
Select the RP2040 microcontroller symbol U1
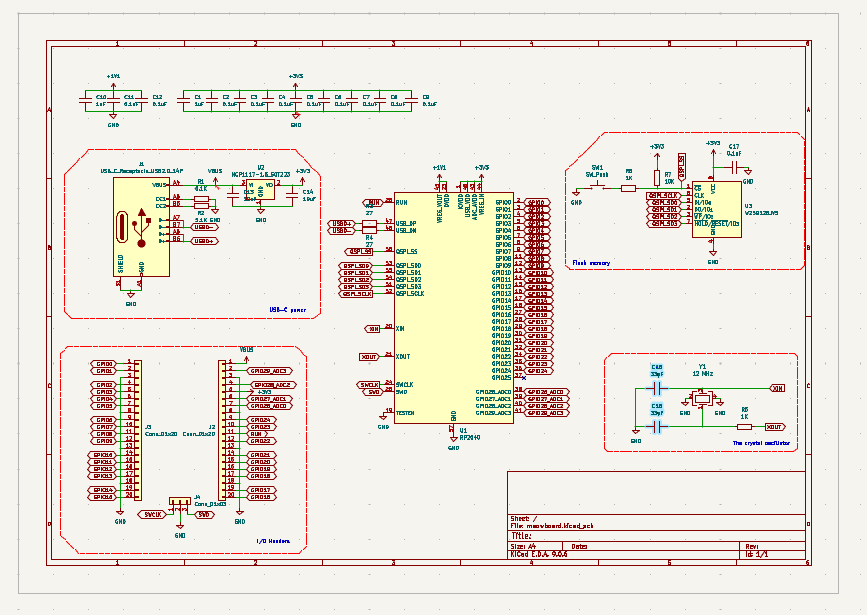tap(453, 306)
